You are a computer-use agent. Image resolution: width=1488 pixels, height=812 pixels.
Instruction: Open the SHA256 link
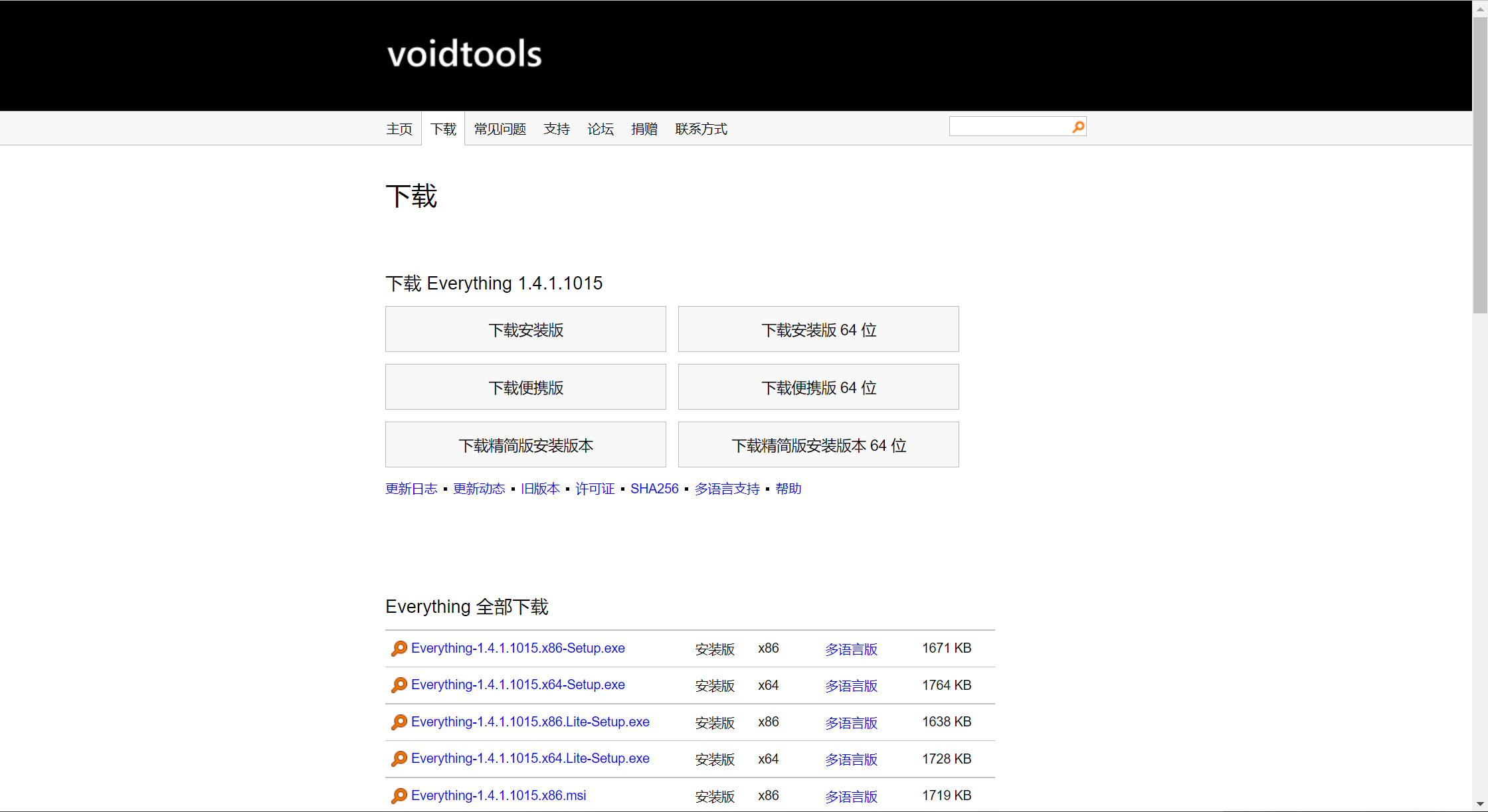(654, 489)
